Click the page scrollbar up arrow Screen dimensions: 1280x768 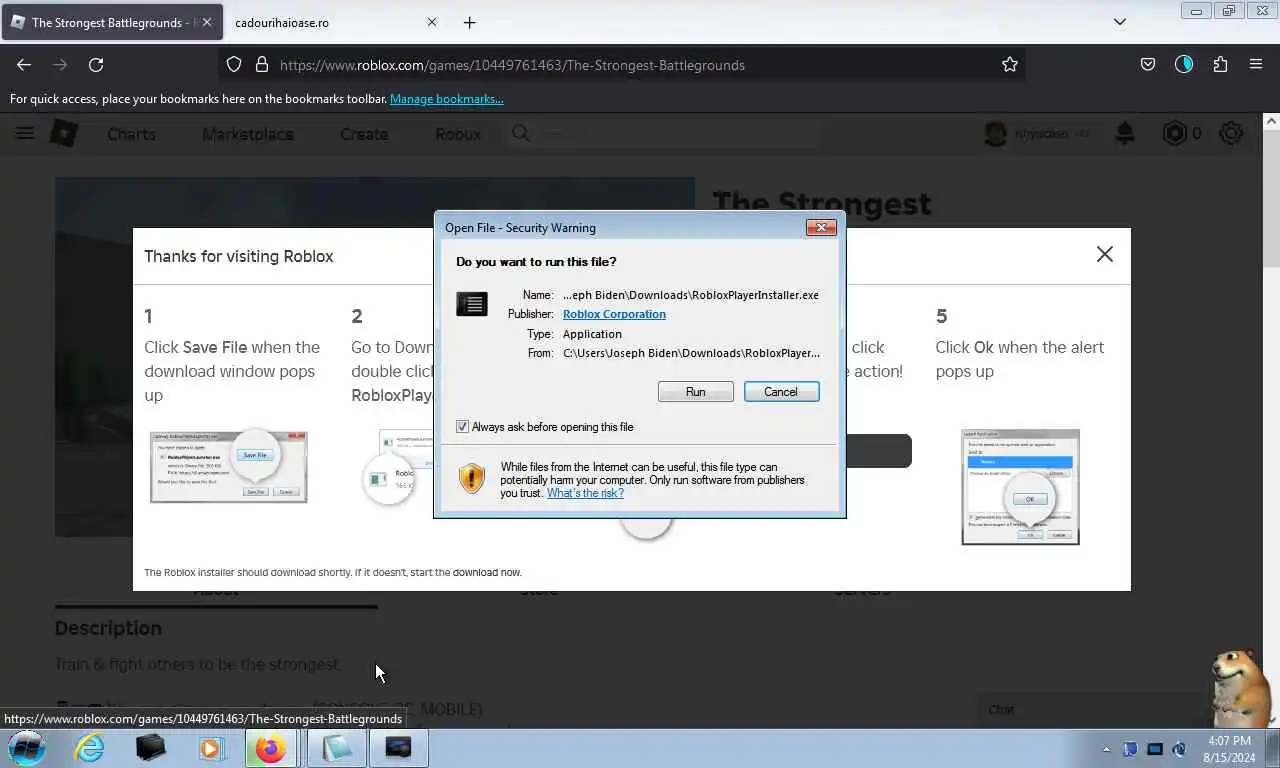tap(1271, 122)
